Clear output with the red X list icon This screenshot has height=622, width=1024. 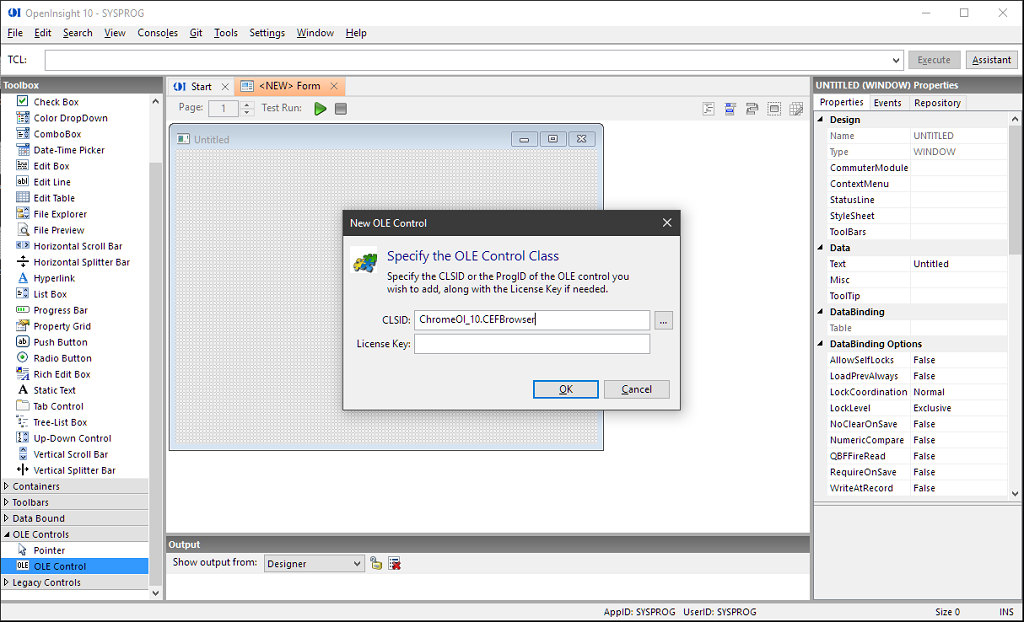394,563
